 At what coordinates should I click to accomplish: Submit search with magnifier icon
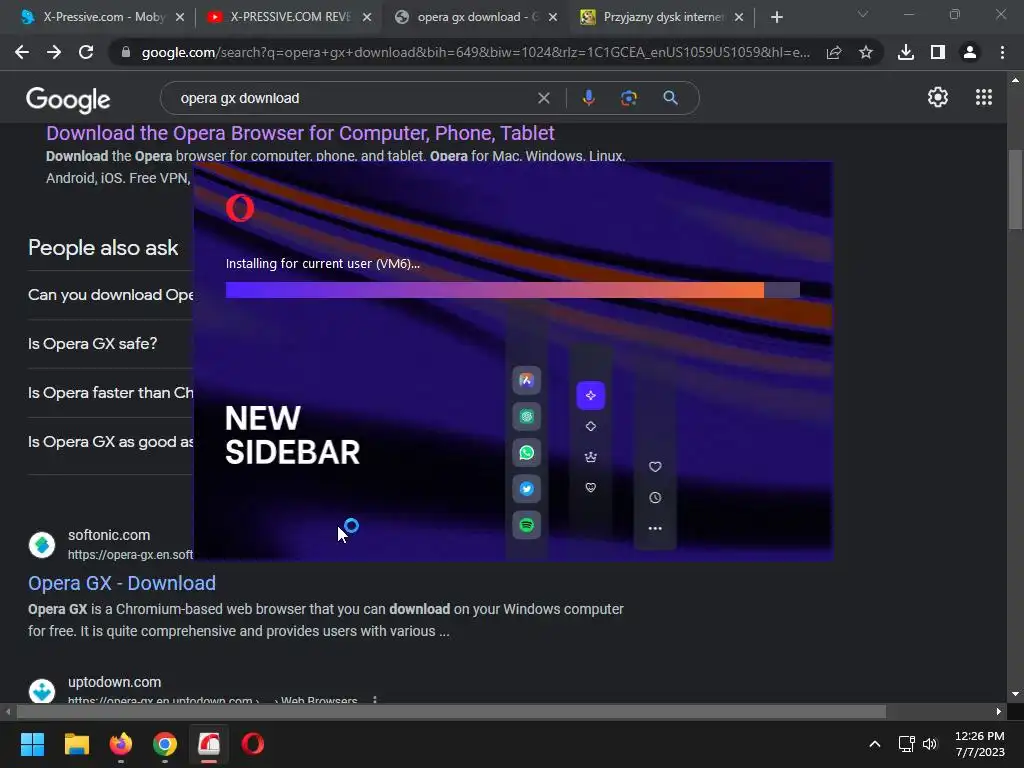[670, 98]
